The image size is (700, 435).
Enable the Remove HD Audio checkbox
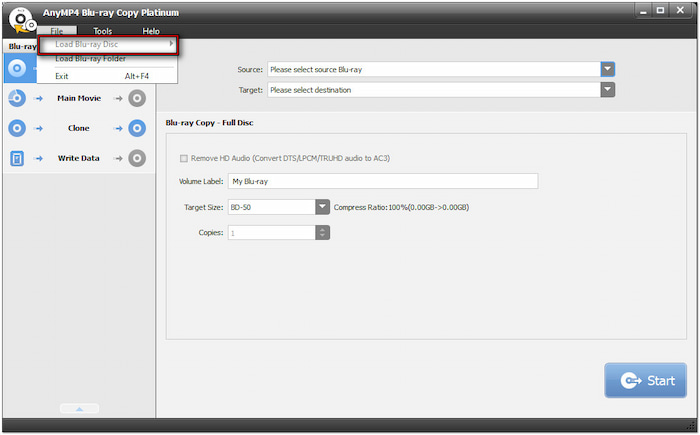point(183,158)
